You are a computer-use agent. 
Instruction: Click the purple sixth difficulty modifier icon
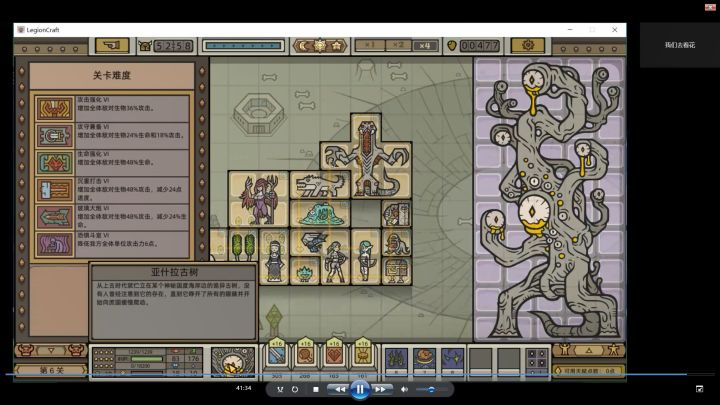click(55, 244)
